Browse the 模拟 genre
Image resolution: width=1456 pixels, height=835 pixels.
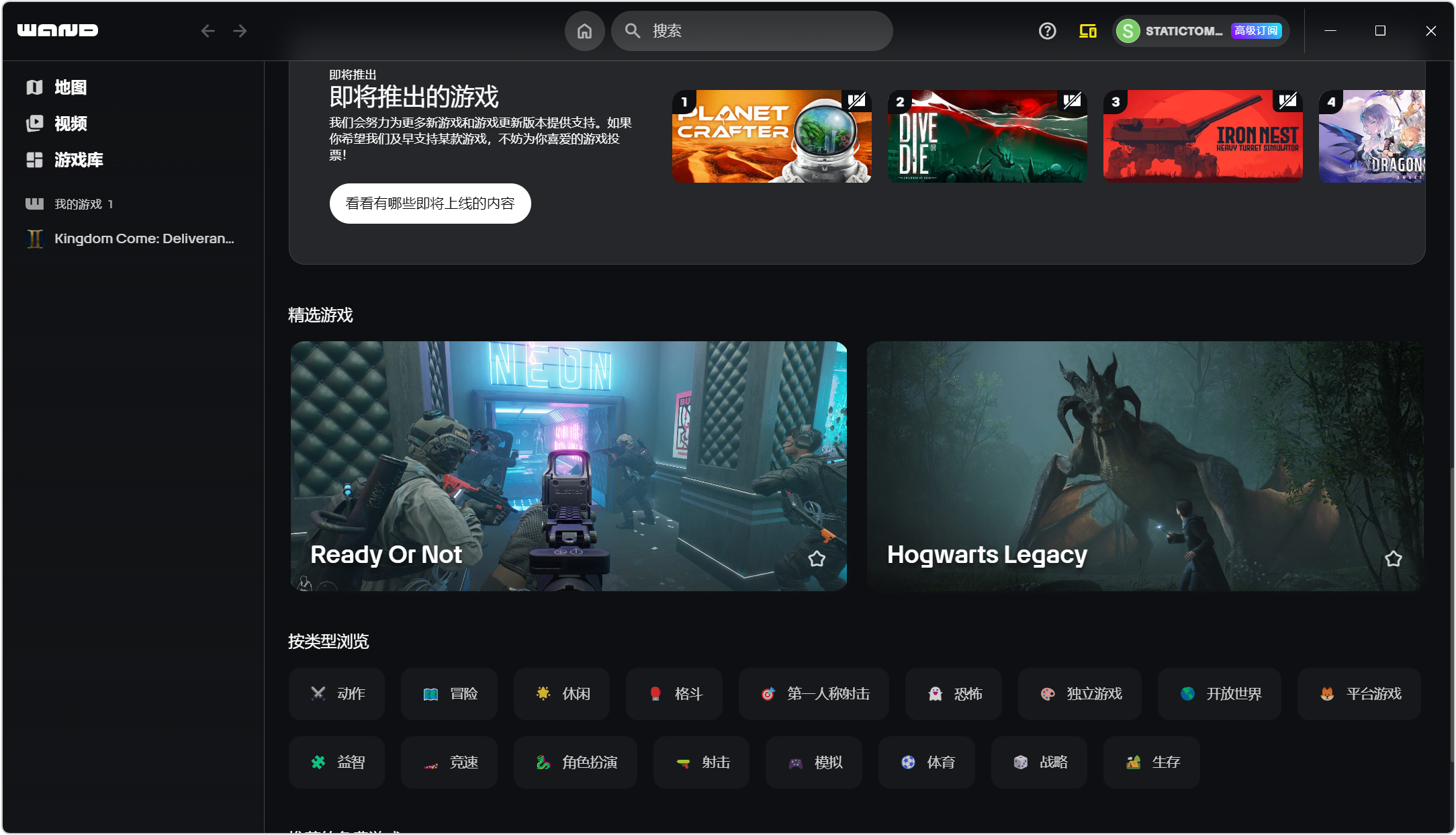(814, 762)
